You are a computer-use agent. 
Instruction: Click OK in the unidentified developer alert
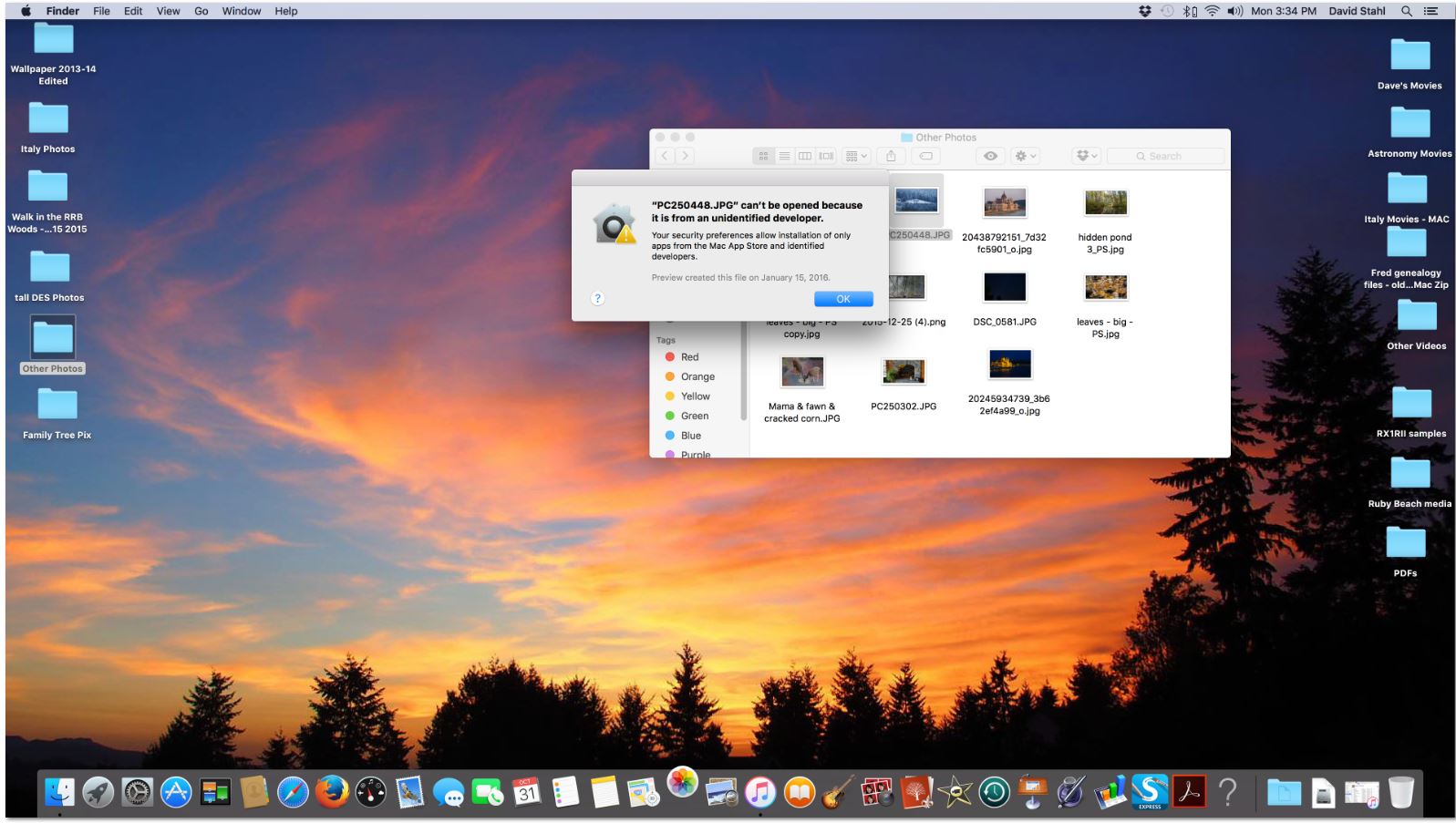[842, 299]
